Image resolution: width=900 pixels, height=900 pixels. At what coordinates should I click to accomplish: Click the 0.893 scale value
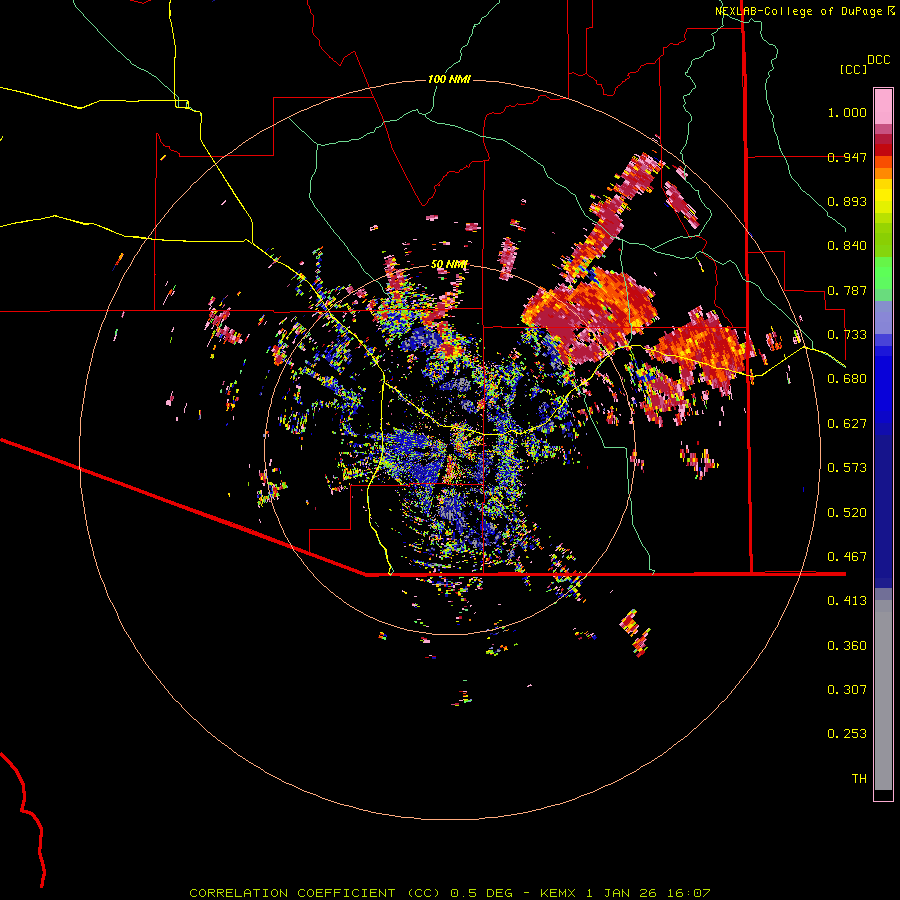(x=847, y=201)
